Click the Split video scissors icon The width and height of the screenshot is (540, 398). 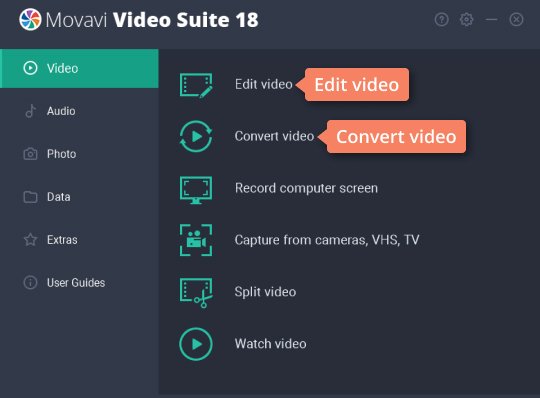click(x=196, y=293)
